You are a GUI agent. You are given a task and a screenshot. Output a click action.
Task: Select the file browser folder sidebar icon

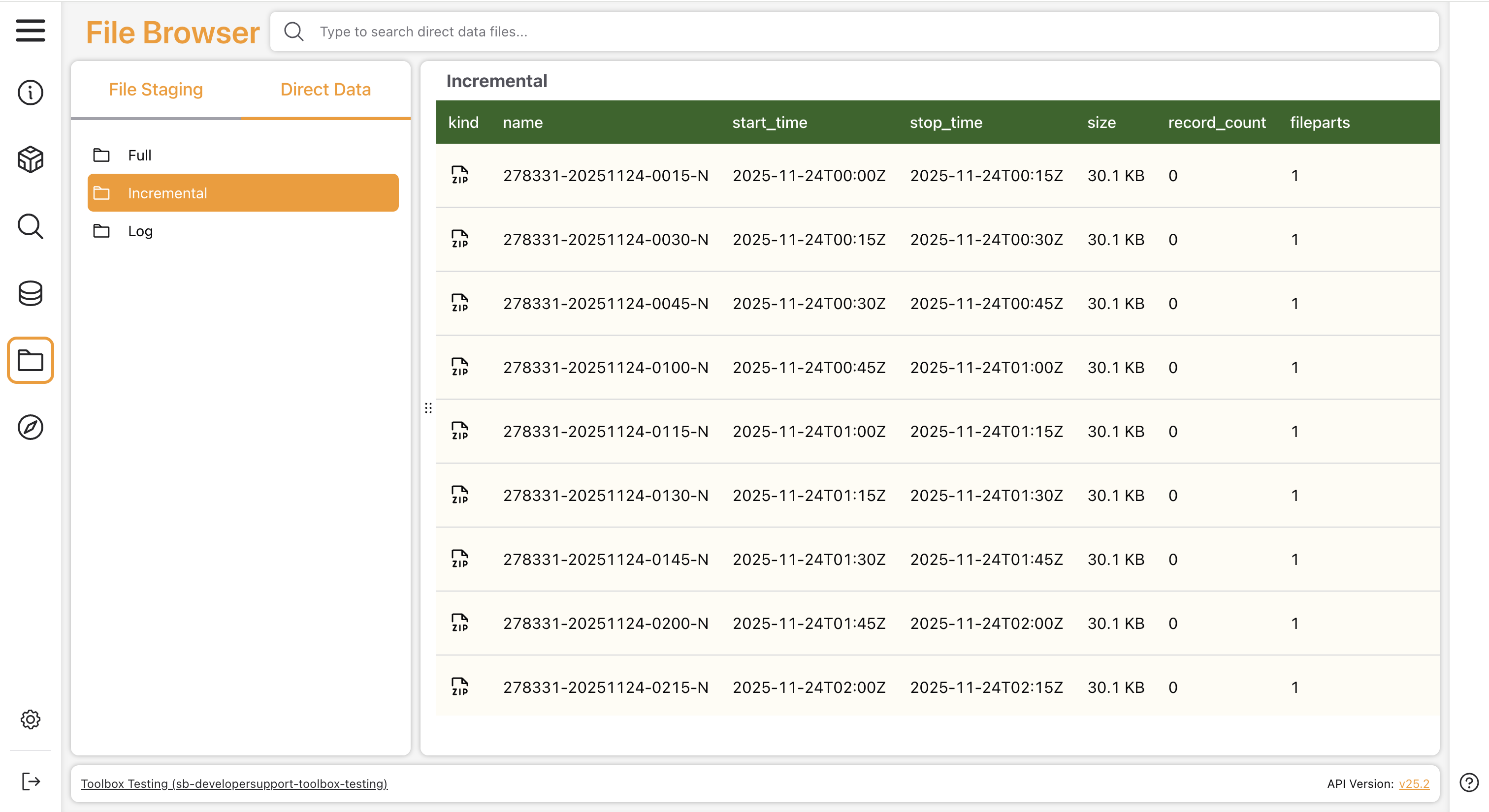click(x=30, y=360)
